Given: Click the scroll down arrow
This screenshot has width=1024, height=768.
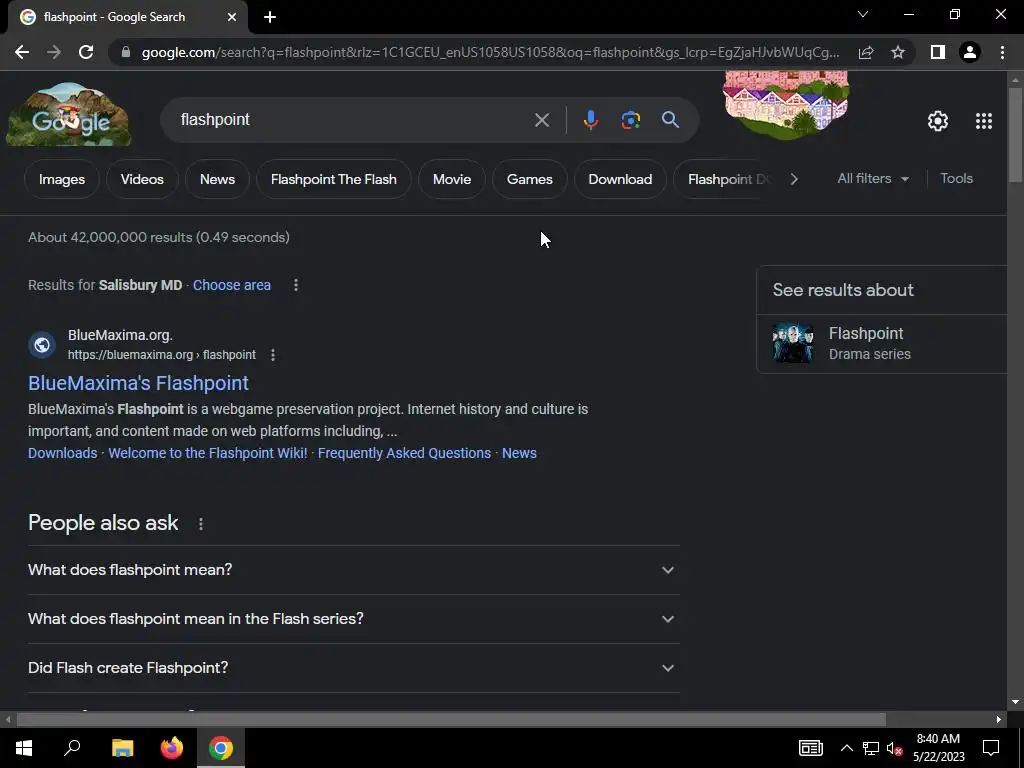Looking at the screenshot, I should tap(1015, 702).
